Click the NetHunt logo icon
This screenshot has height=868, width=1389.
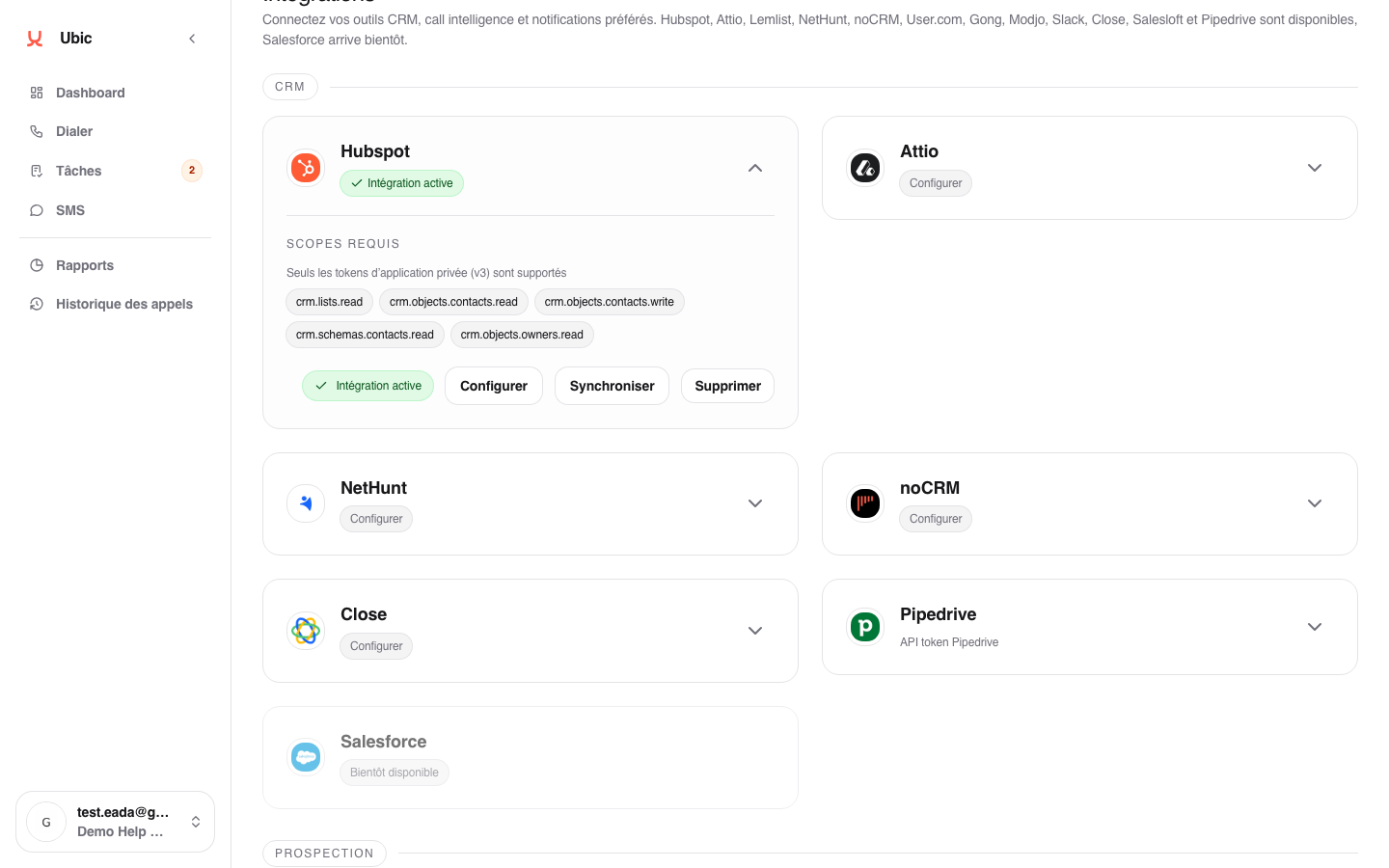(306, 503)
